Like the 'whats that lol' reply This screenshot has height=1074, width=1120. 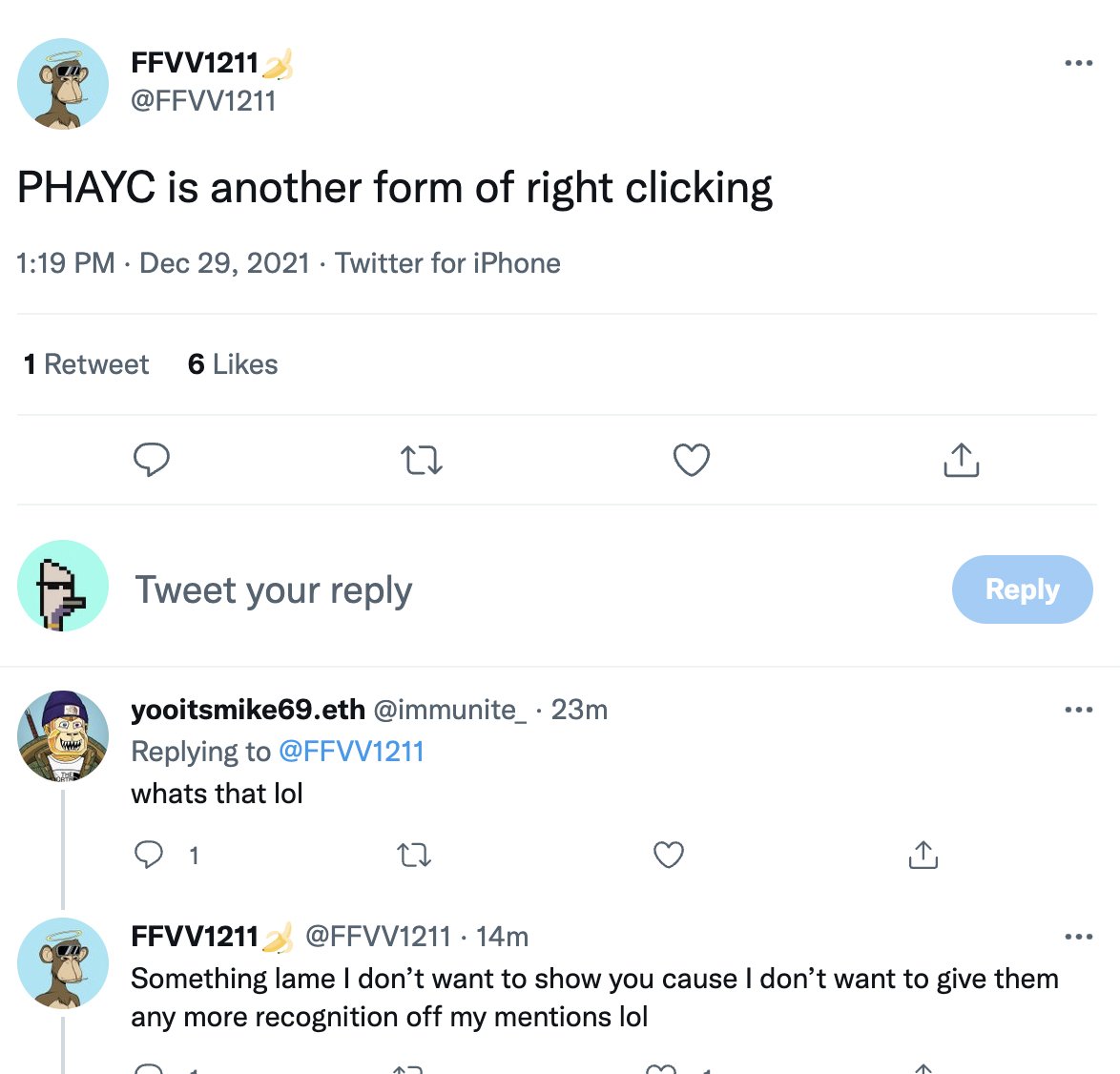[669, 855]
